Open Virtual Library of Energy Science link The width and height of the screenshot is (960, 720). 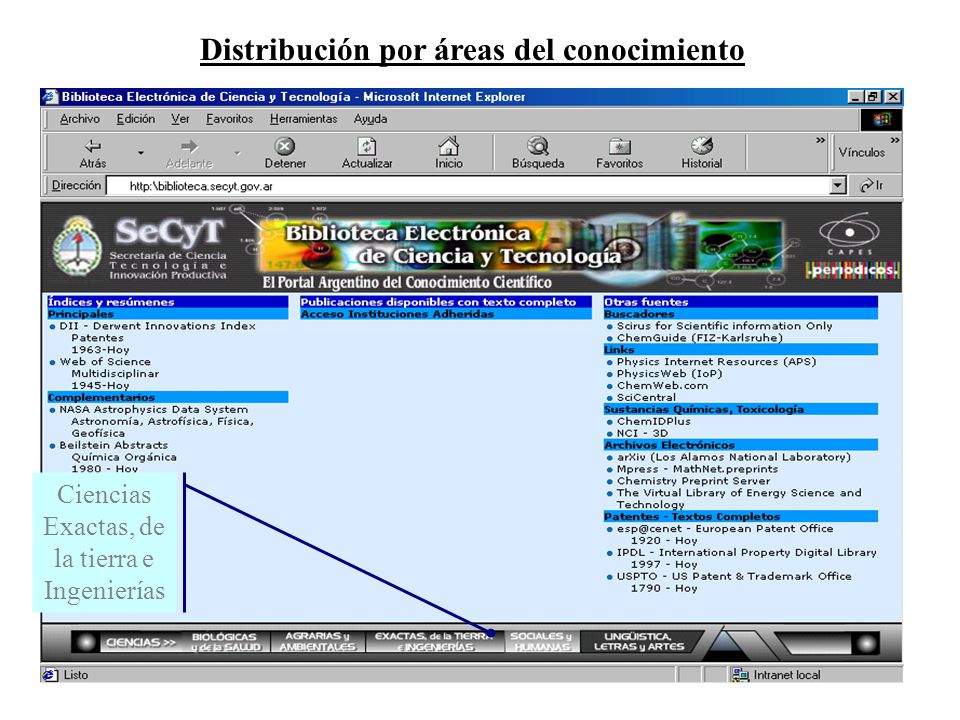click(738, 498)
